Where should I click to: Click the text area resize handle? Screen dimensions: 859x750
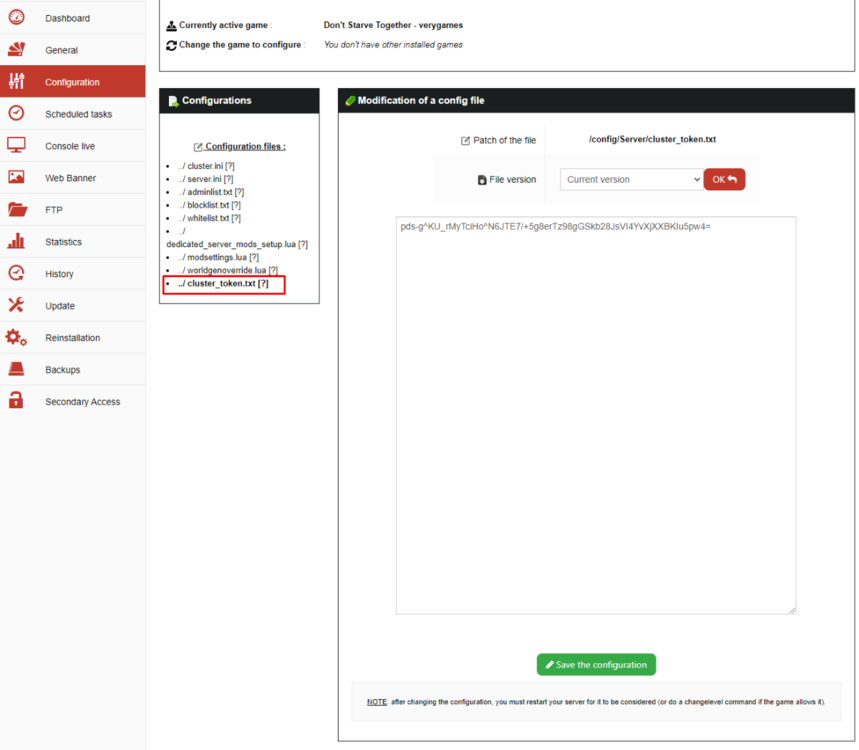click(x=792, y=609)
